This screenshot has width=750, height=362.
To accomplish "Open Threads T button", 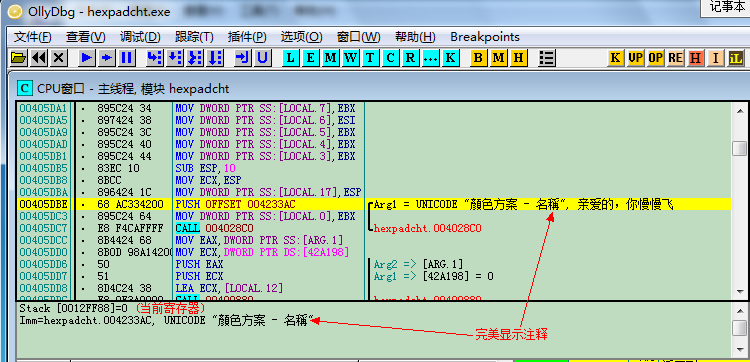I will (370, 58).
